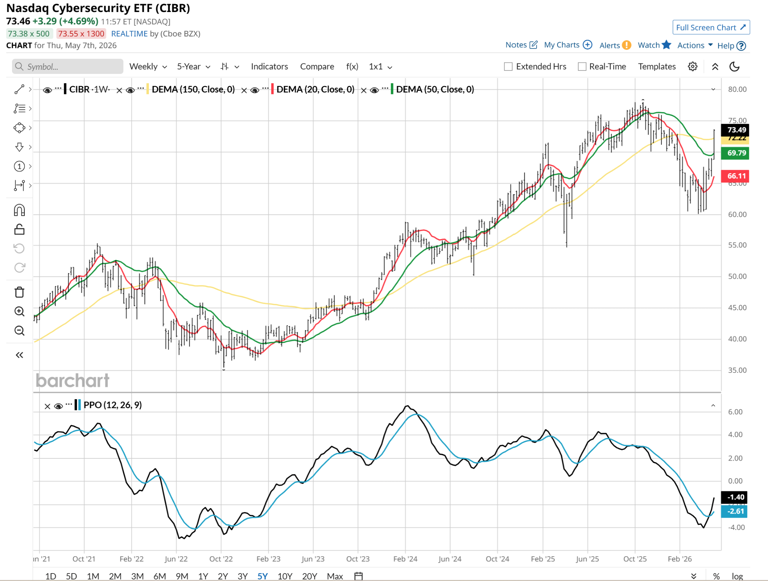Select the measure range tool
The width and height of the screenshot is (768, 581).
click(19, 185)
